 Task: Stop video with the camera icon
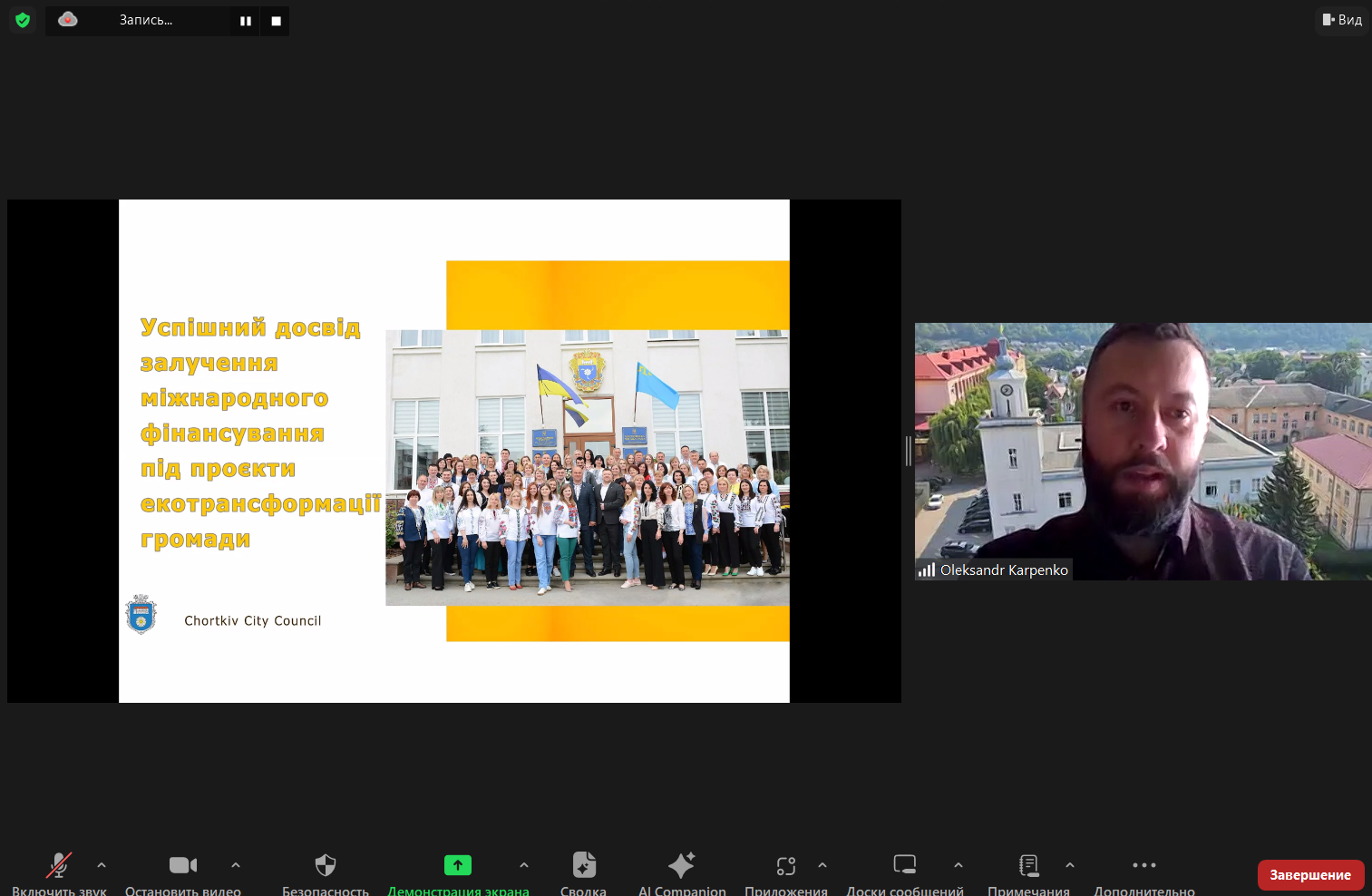click(x=182, y=866)
